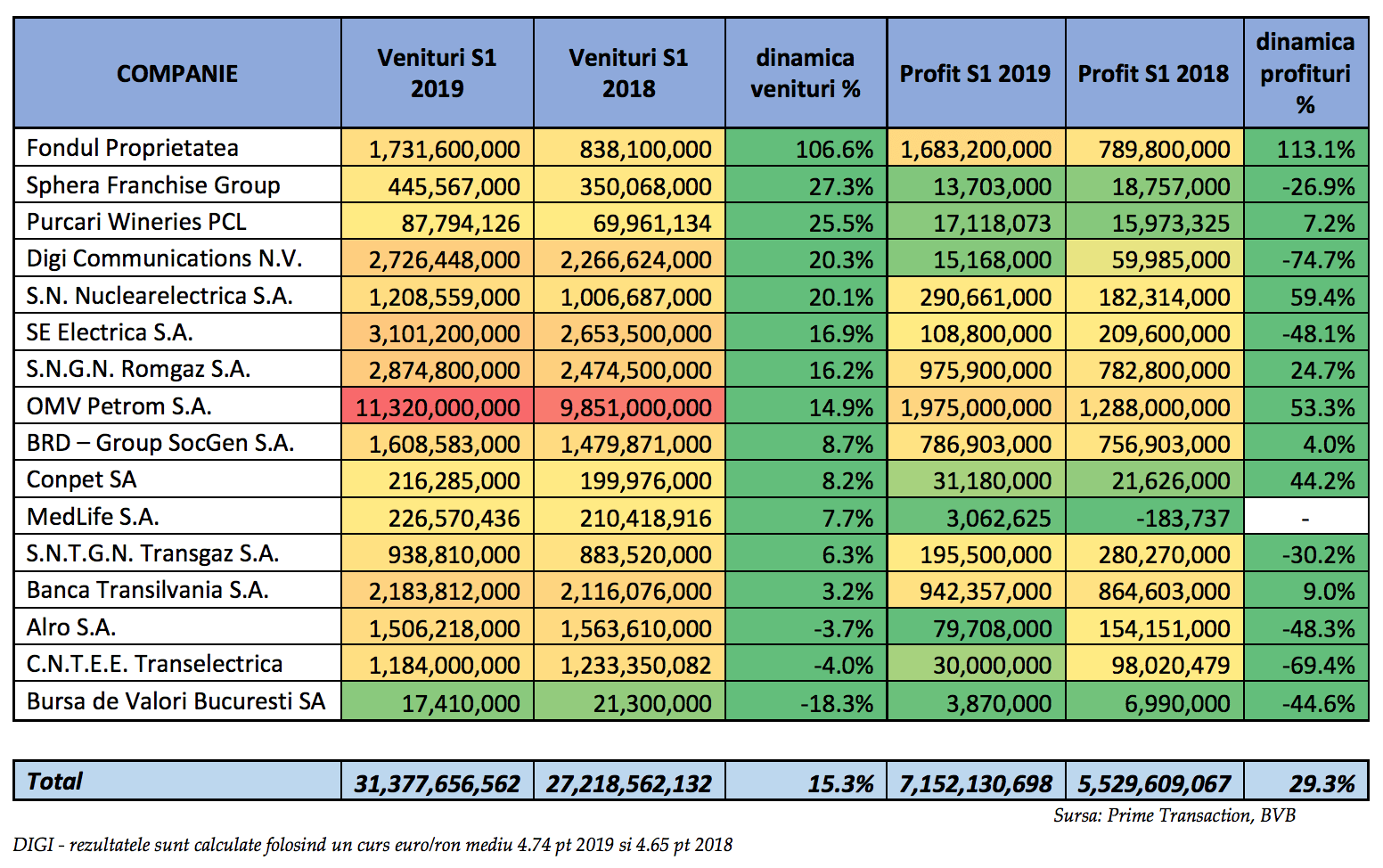Select the Sphera Franchise Group row label
This screenshot has height=868, width=1383.
tap(177, 184)
